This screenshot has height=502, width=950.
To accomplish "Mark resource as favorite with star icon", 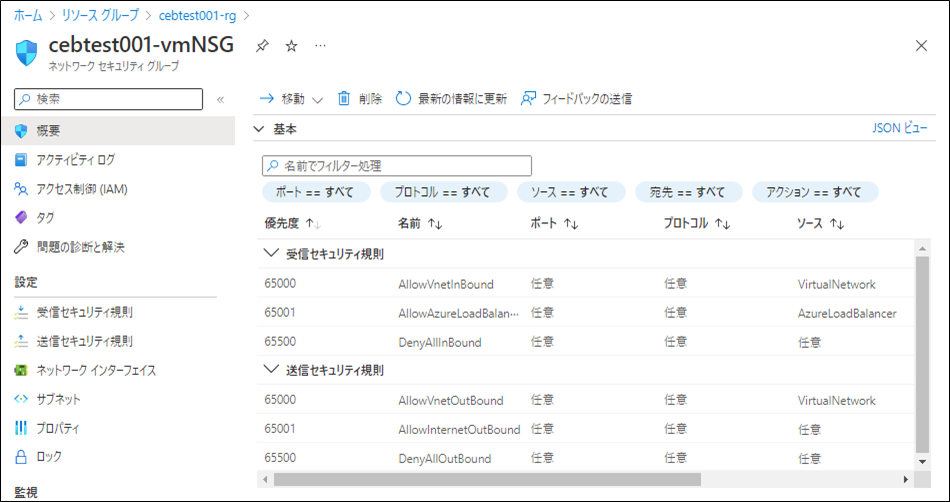I will tap(291, 46).
